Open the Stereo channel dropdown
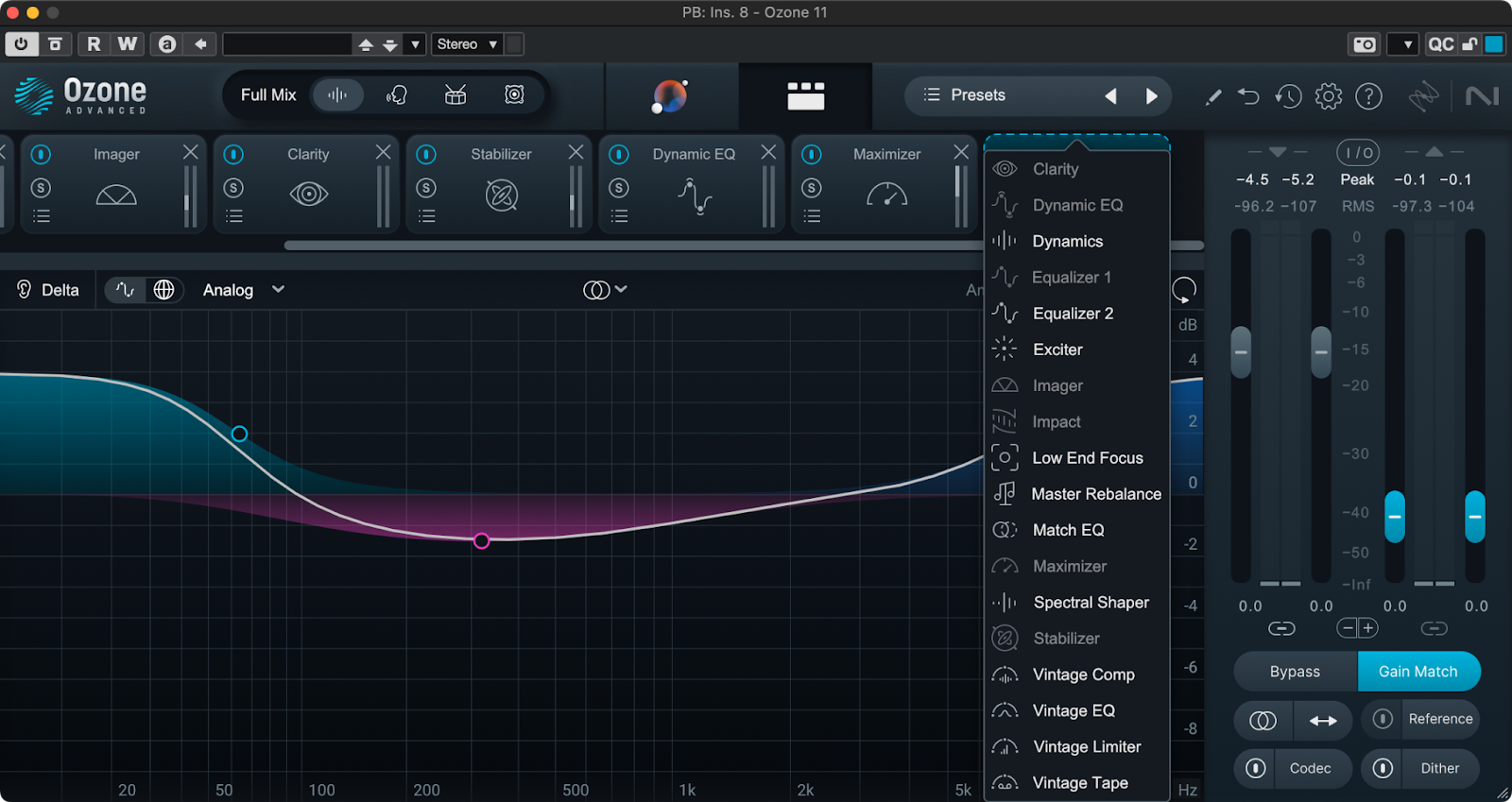Viewport: 1512px width, 802px height. [467, 44]
